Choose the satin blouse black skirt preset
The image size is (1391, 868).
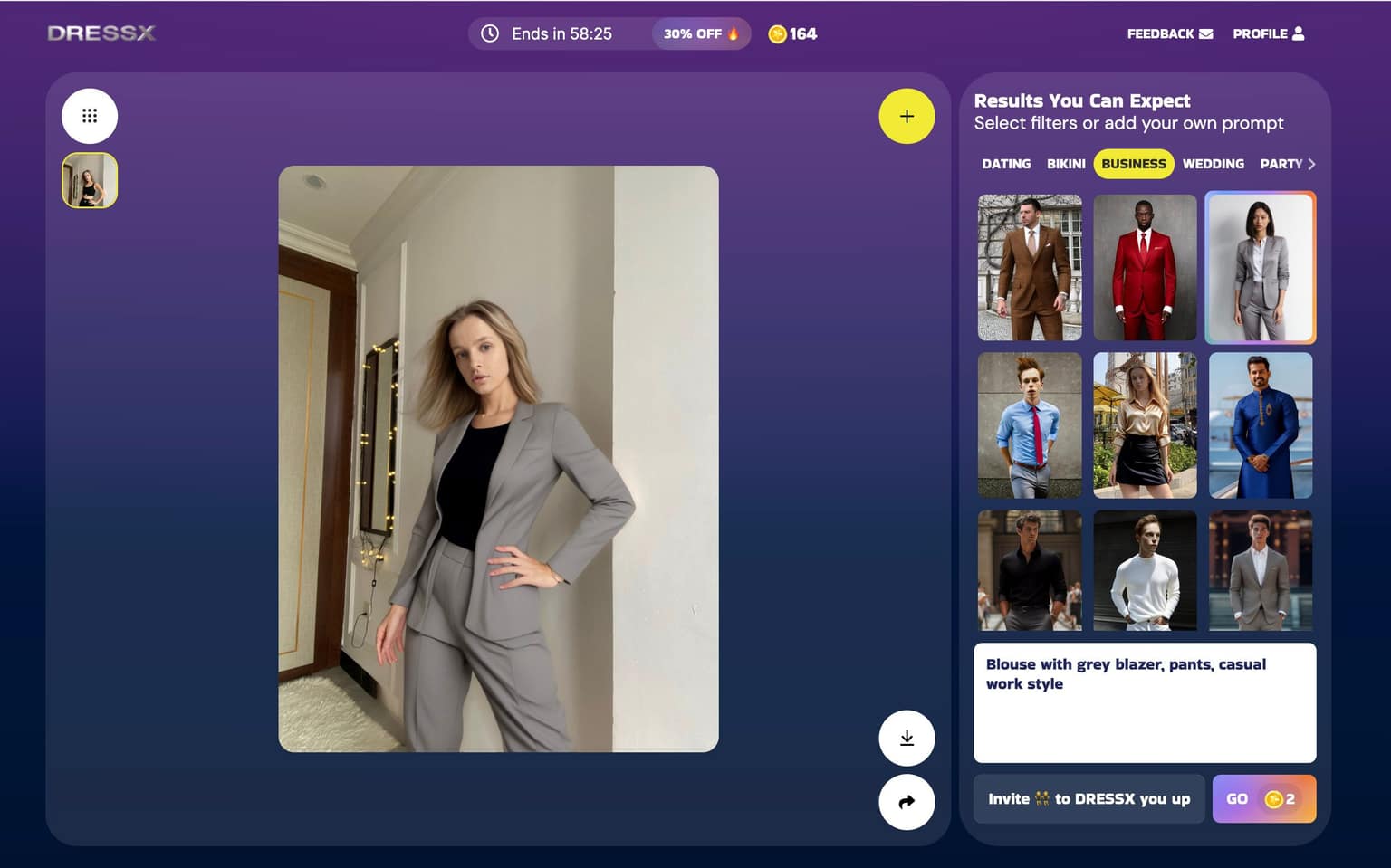(1145, 425)
